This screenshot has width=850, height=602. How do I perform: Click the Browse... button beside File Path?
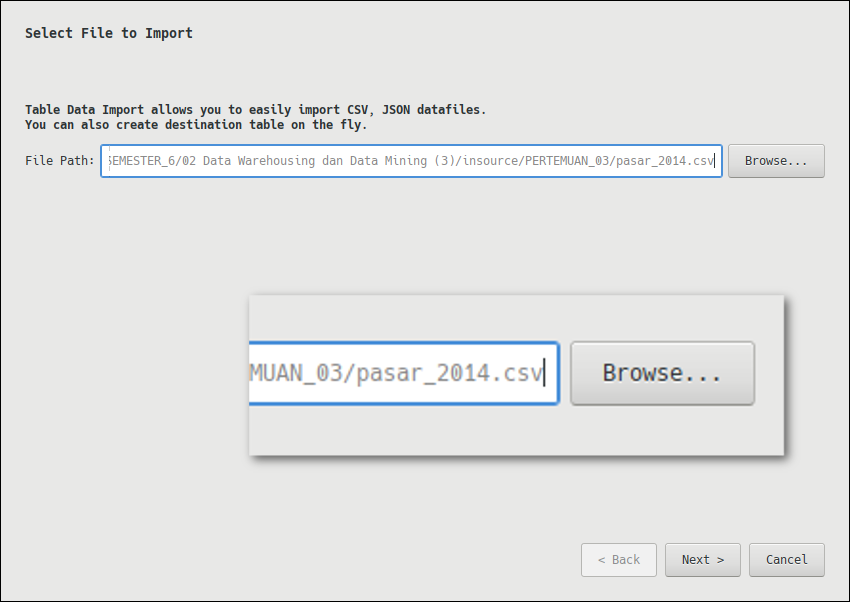pos(775,161)
